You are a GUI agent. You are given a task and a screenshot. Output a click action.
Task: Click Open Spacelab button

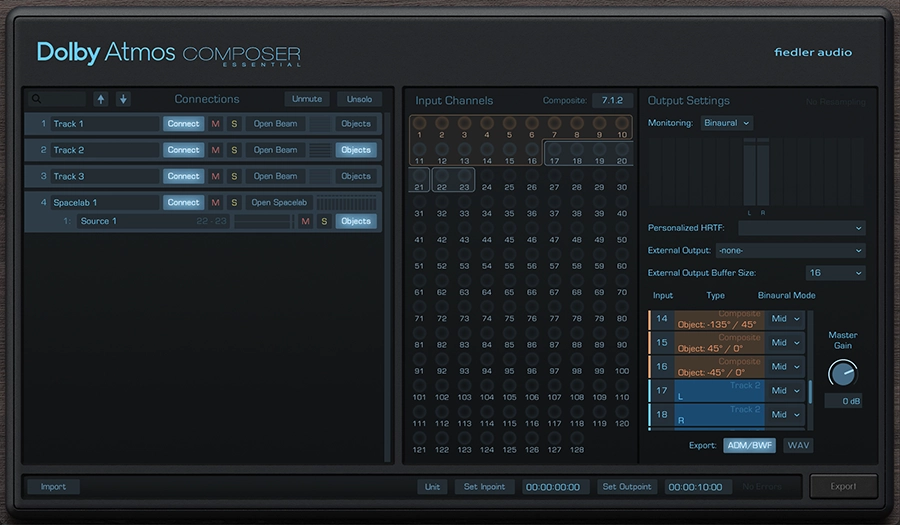click(279, 203)
